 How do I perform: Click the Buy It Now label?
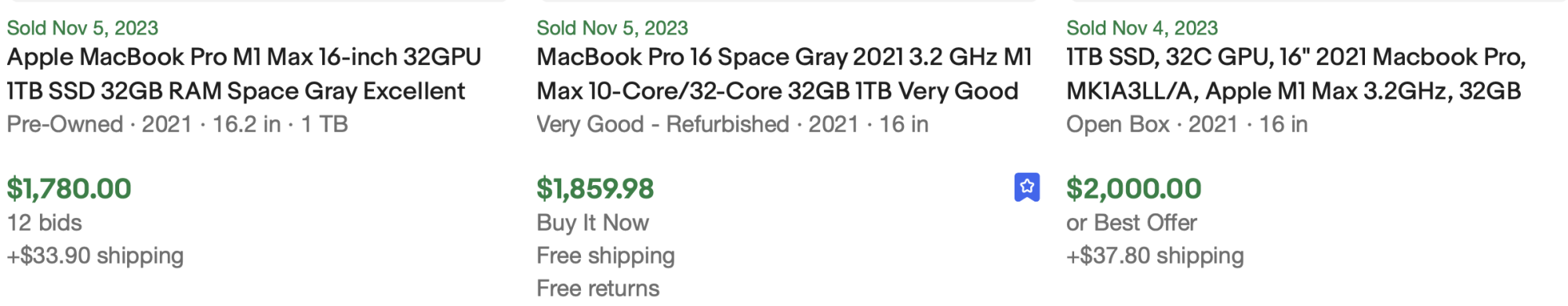coord(593,223)
